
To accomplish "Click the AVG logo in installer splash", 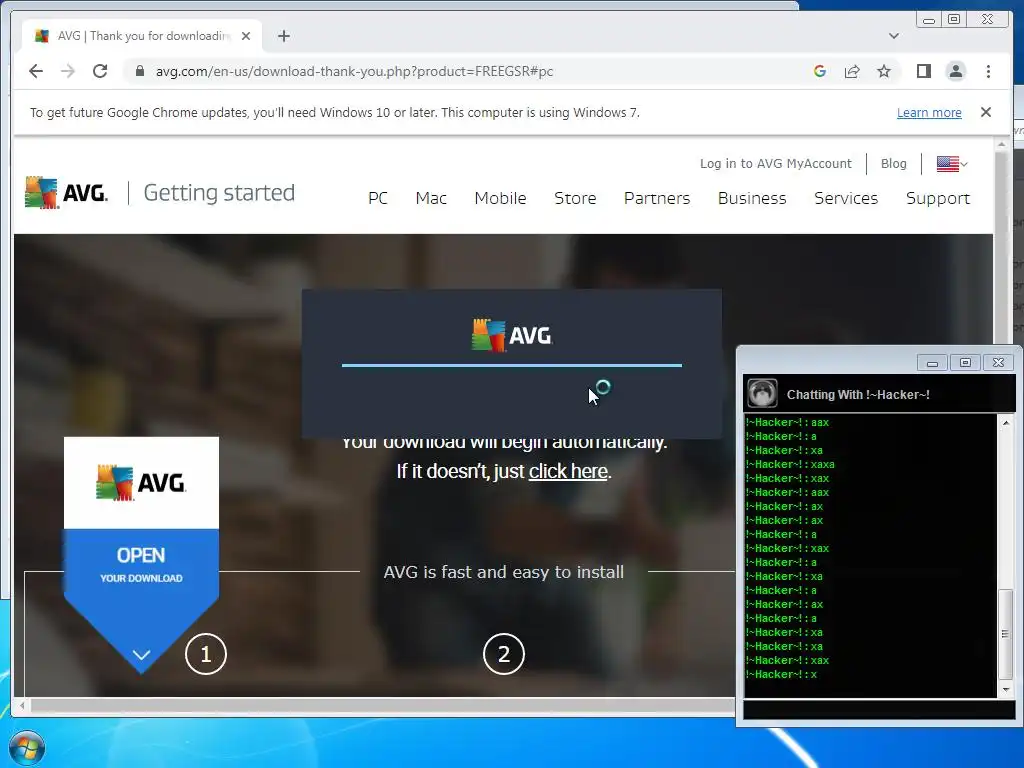I will [511, 335].
